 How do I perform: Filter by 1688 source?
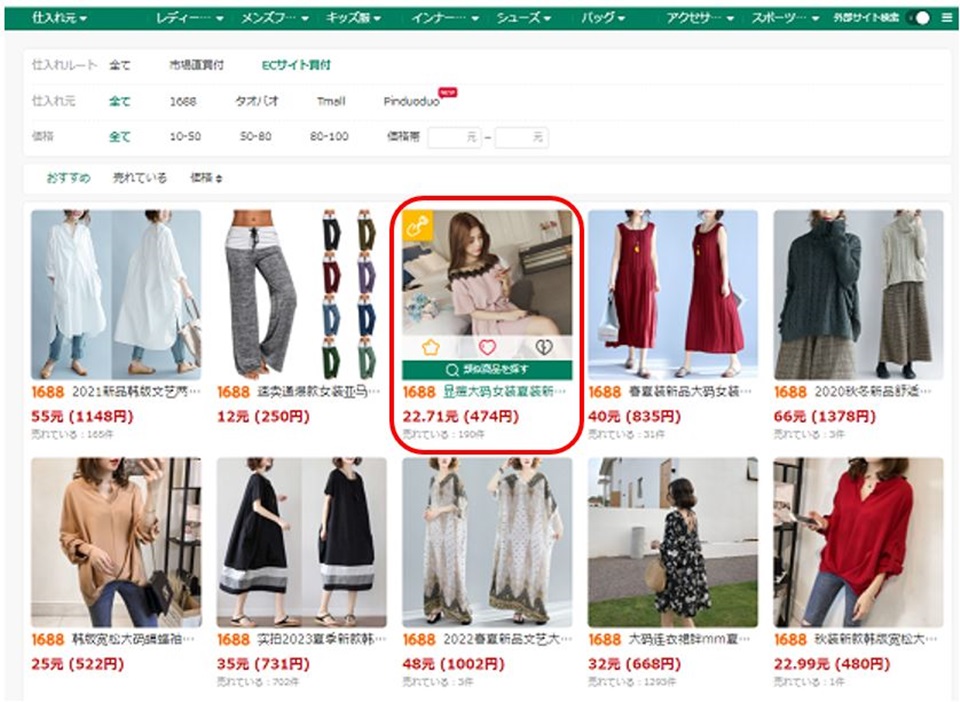(x=183, y=101)
